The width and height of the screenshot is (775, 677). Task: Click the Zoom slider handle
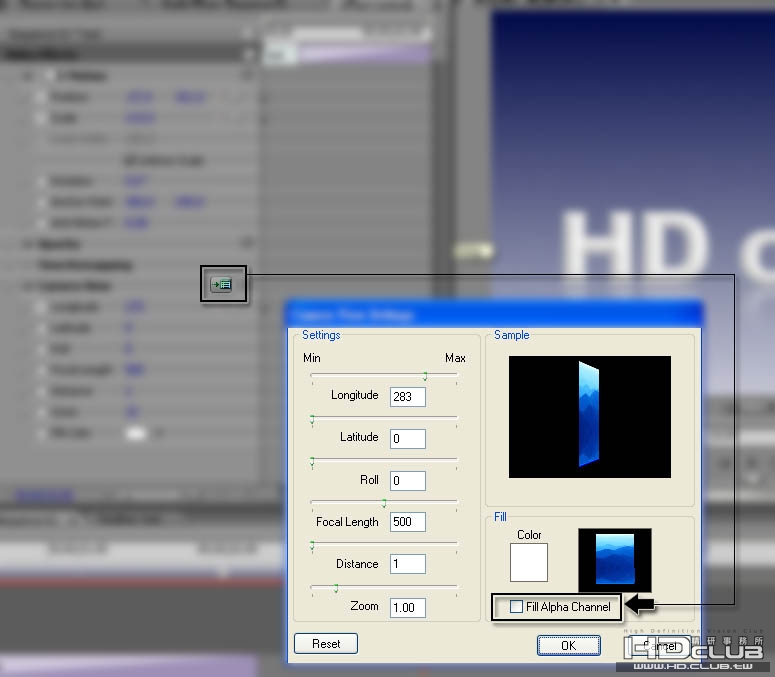(x=336, y=588)
